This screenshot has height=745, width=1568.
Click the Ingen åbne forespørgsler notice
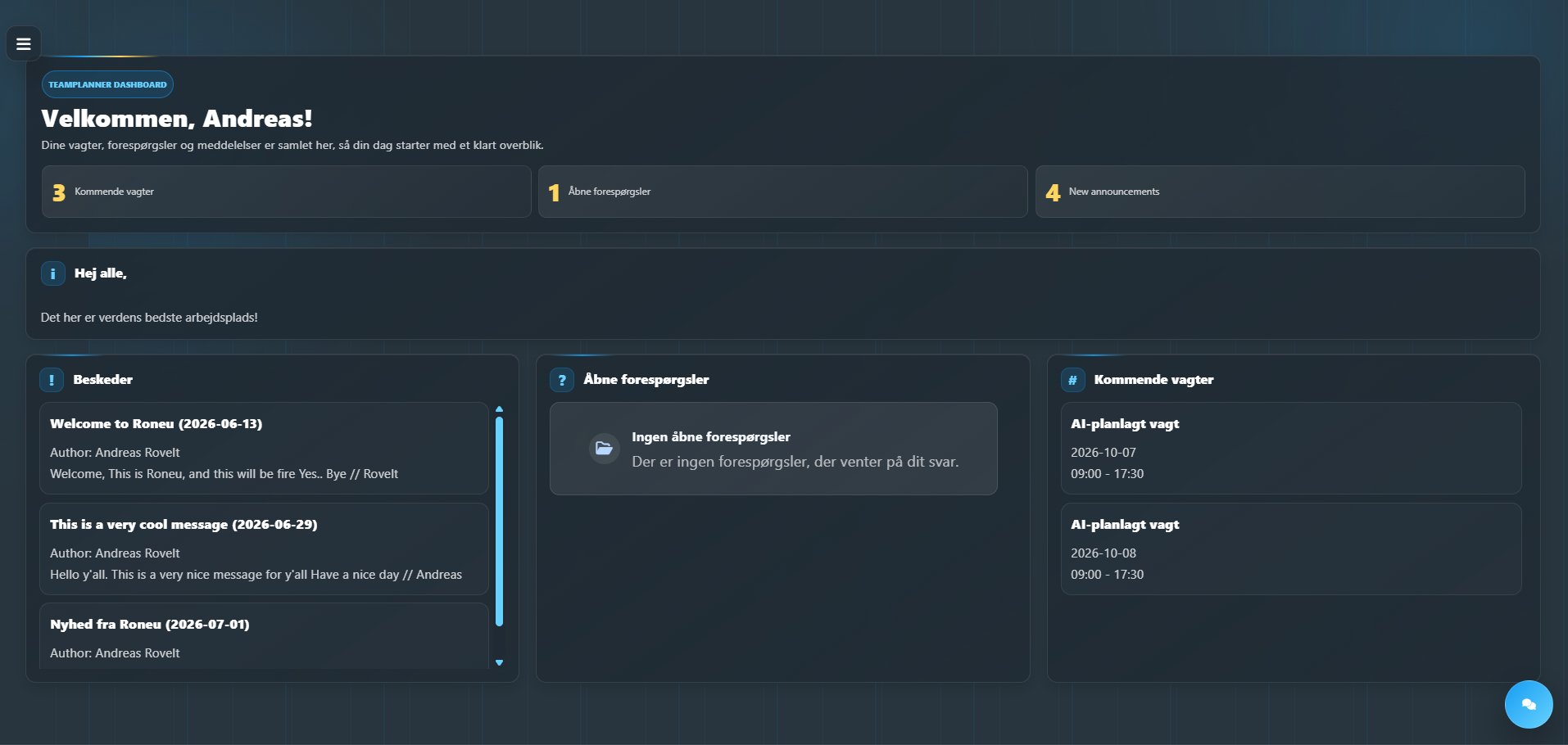pos(773,449)
